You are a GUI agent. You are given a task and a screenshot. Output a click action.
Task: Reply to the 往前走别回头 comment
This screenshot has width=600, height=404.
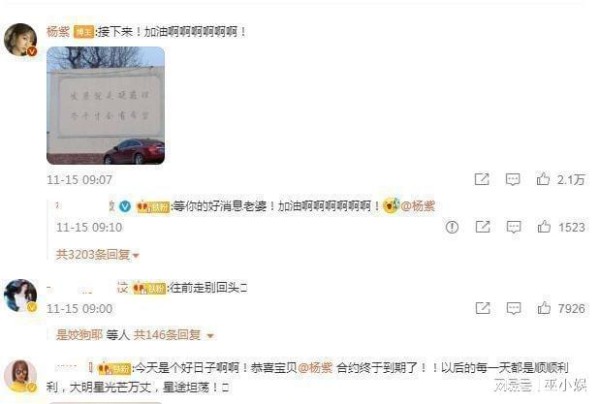(514, 308)
